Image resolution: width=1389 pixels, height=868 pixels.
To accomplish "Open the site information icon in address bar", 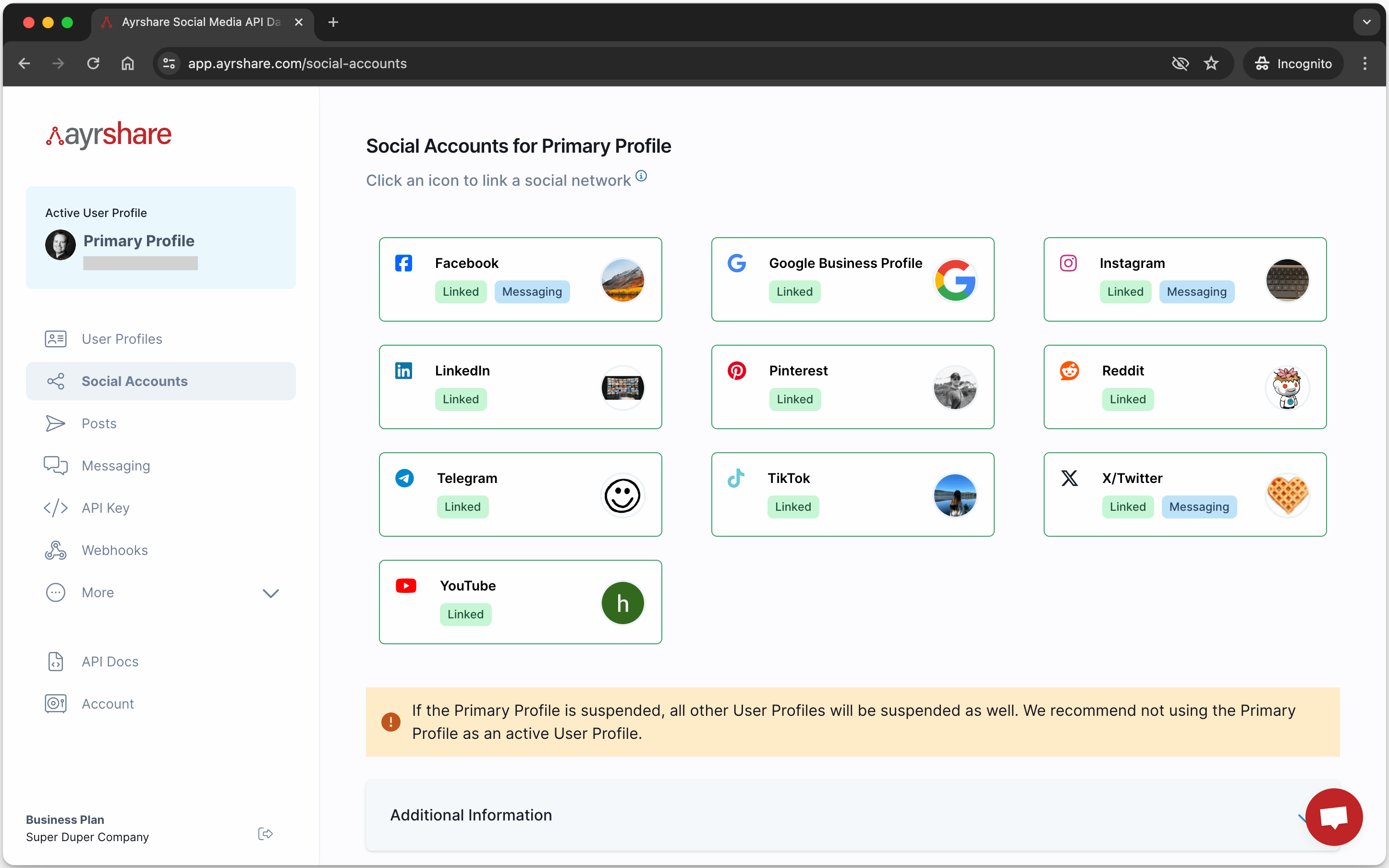I will click(169, 63).
